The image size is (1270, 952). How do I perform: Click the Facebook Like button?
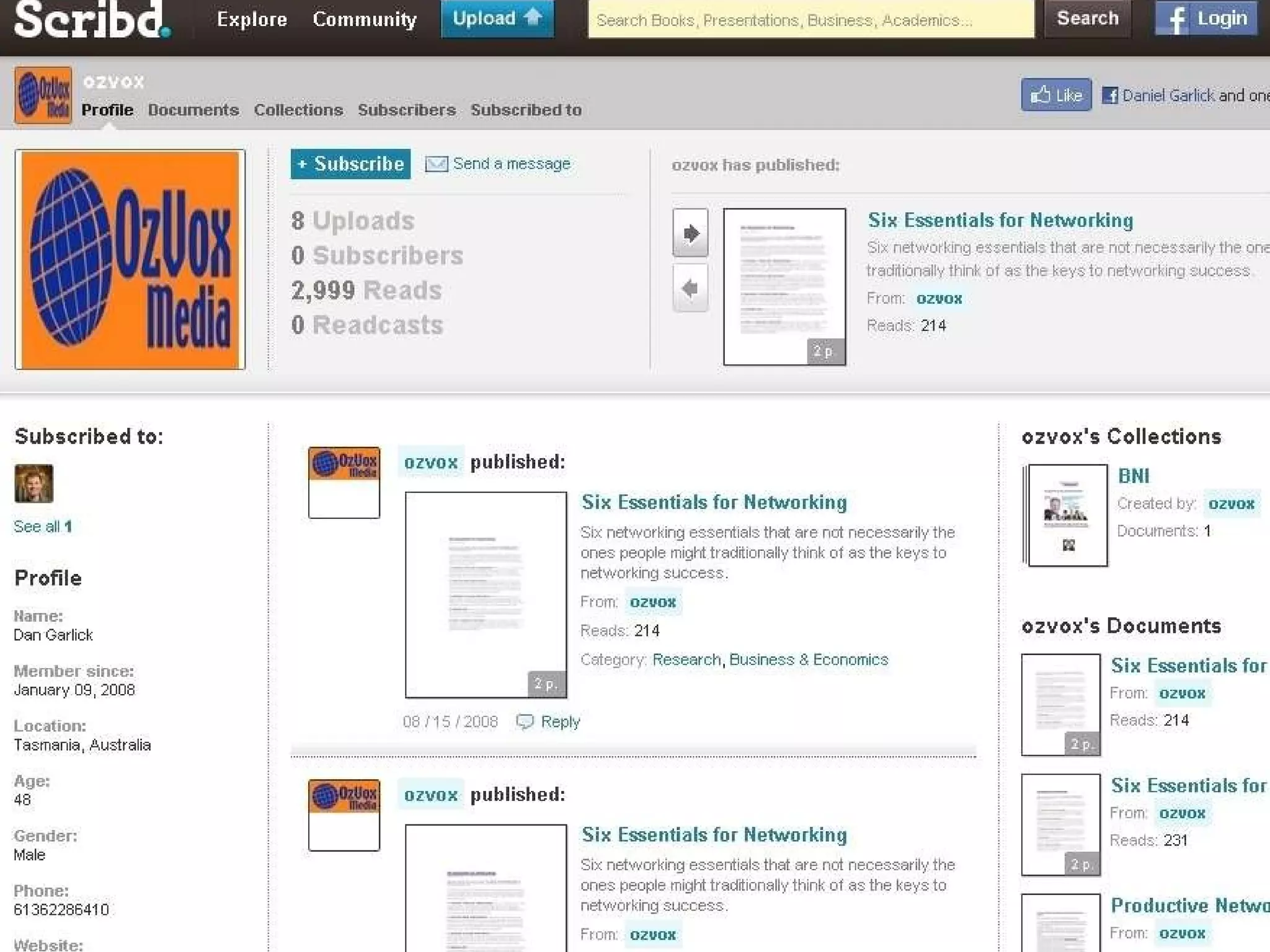tap(1056, 95)
